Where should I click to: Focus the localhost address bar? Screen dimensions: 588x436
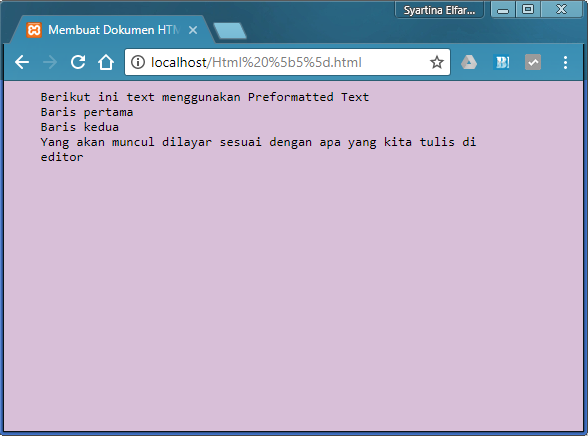tap(287, 62)
